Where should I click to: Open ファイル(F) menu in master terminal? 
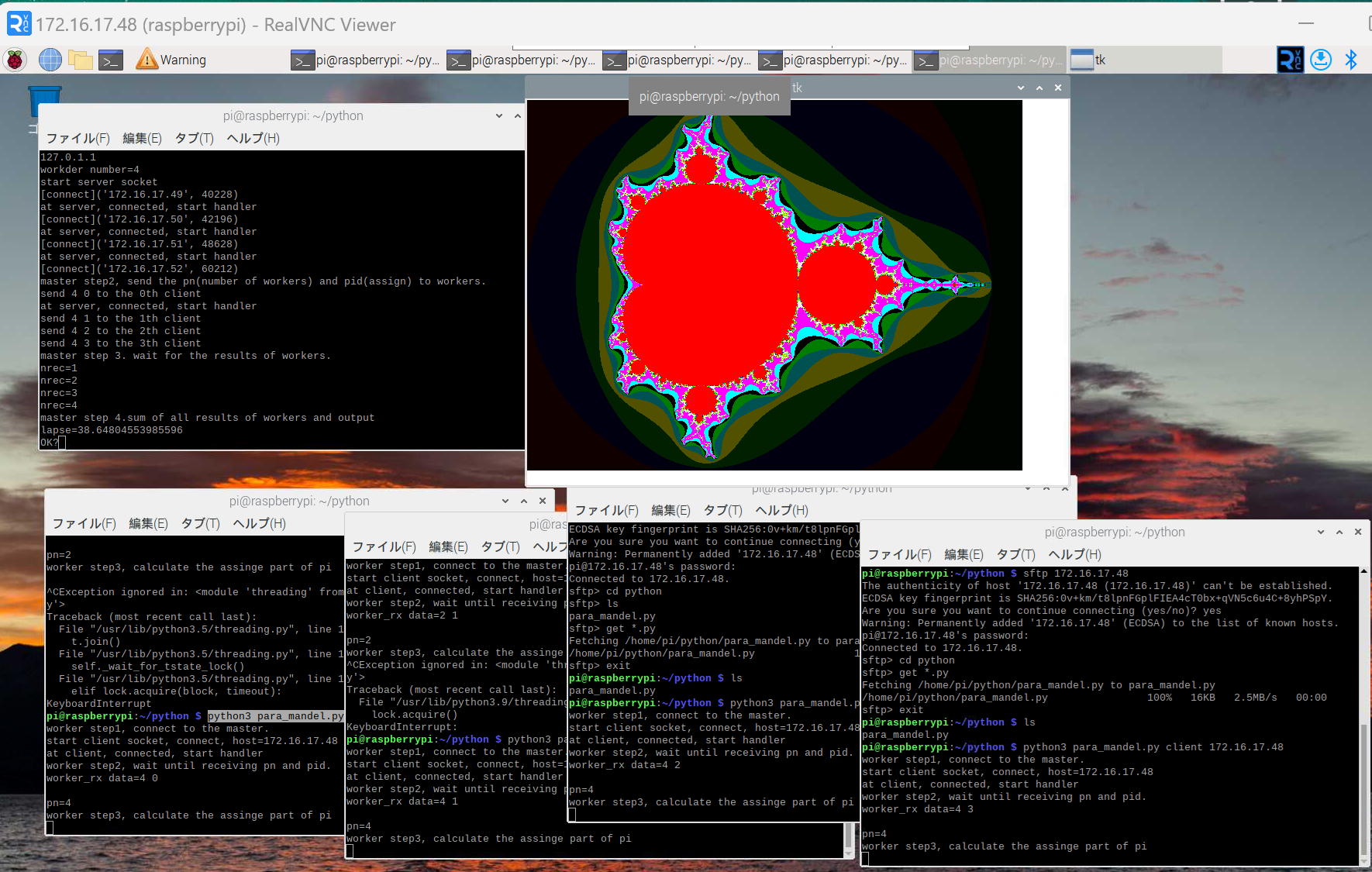point(78,138)
